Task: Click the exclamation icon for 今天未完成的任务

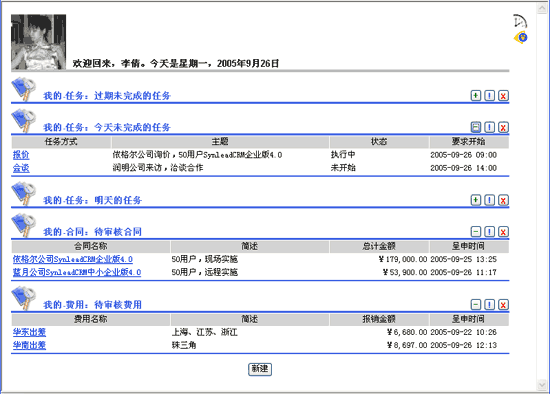Action: pyautogui.click(x=489, y=127)
